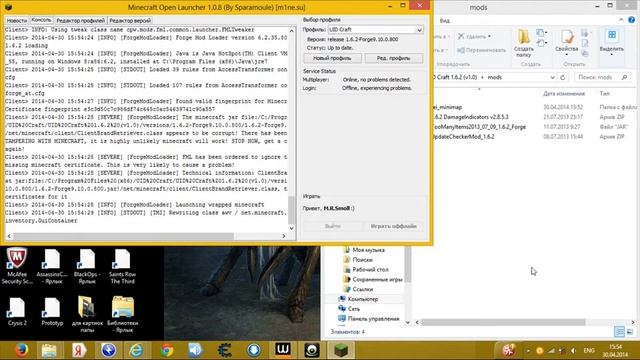Image resolution: width=640 pixels, height=360 pixels.
Task: Click Создать папку in the Explorer ribbon
Action: [524, 43]
